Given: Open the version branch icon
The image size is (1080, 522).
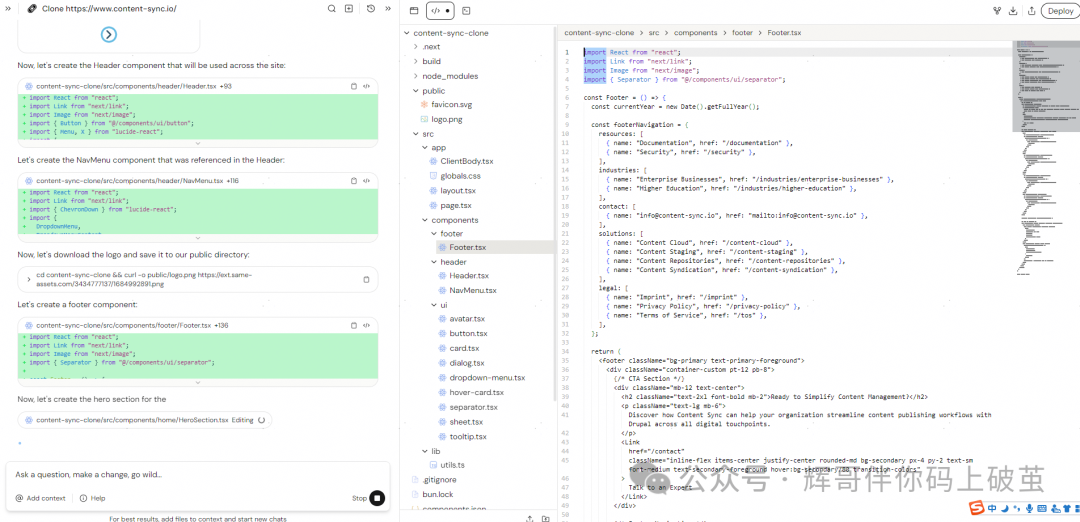Looking at the screenshot, I should 997,11.
